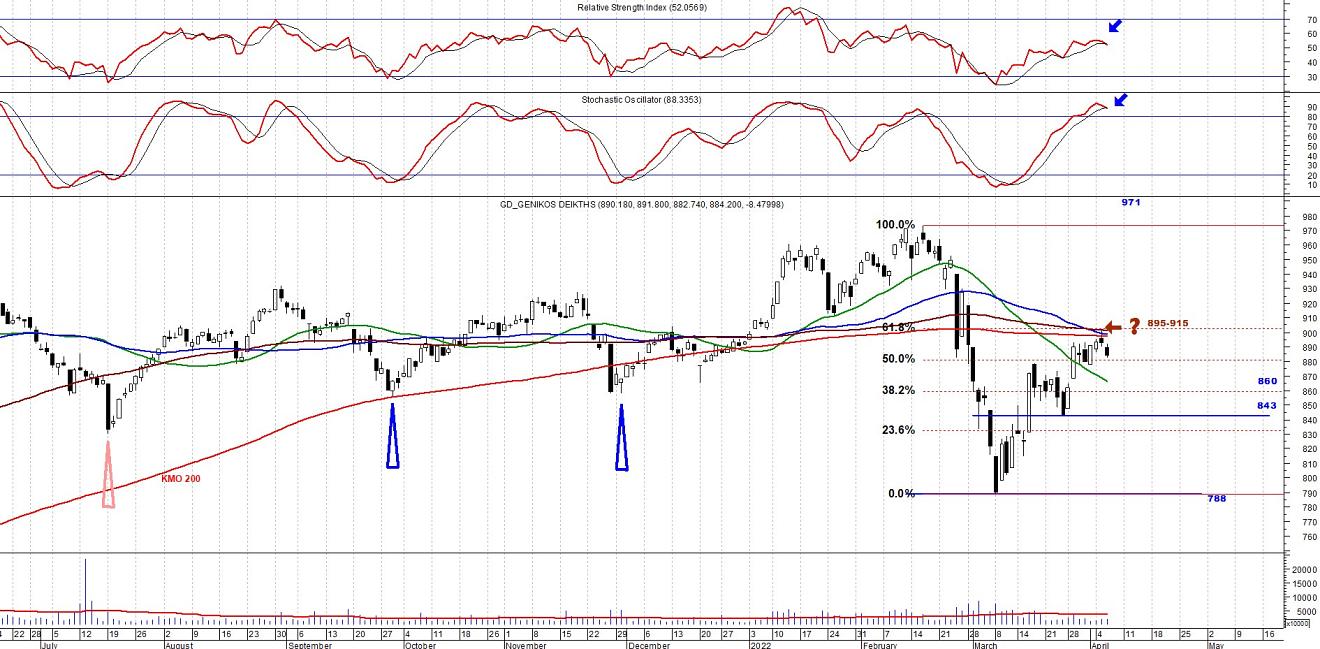Select the 23.6% Fibonacci level label
The height and width of the screenshot is (649, 1320).
pos(899,430)
